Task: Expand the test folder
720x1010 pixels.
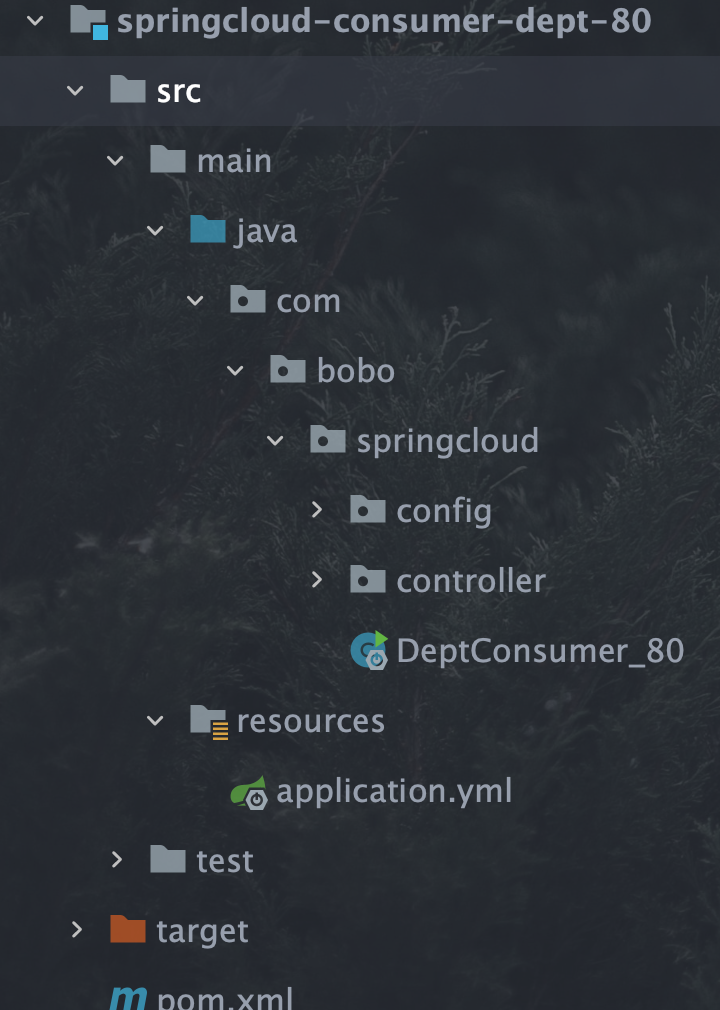Action: [117, 861]
